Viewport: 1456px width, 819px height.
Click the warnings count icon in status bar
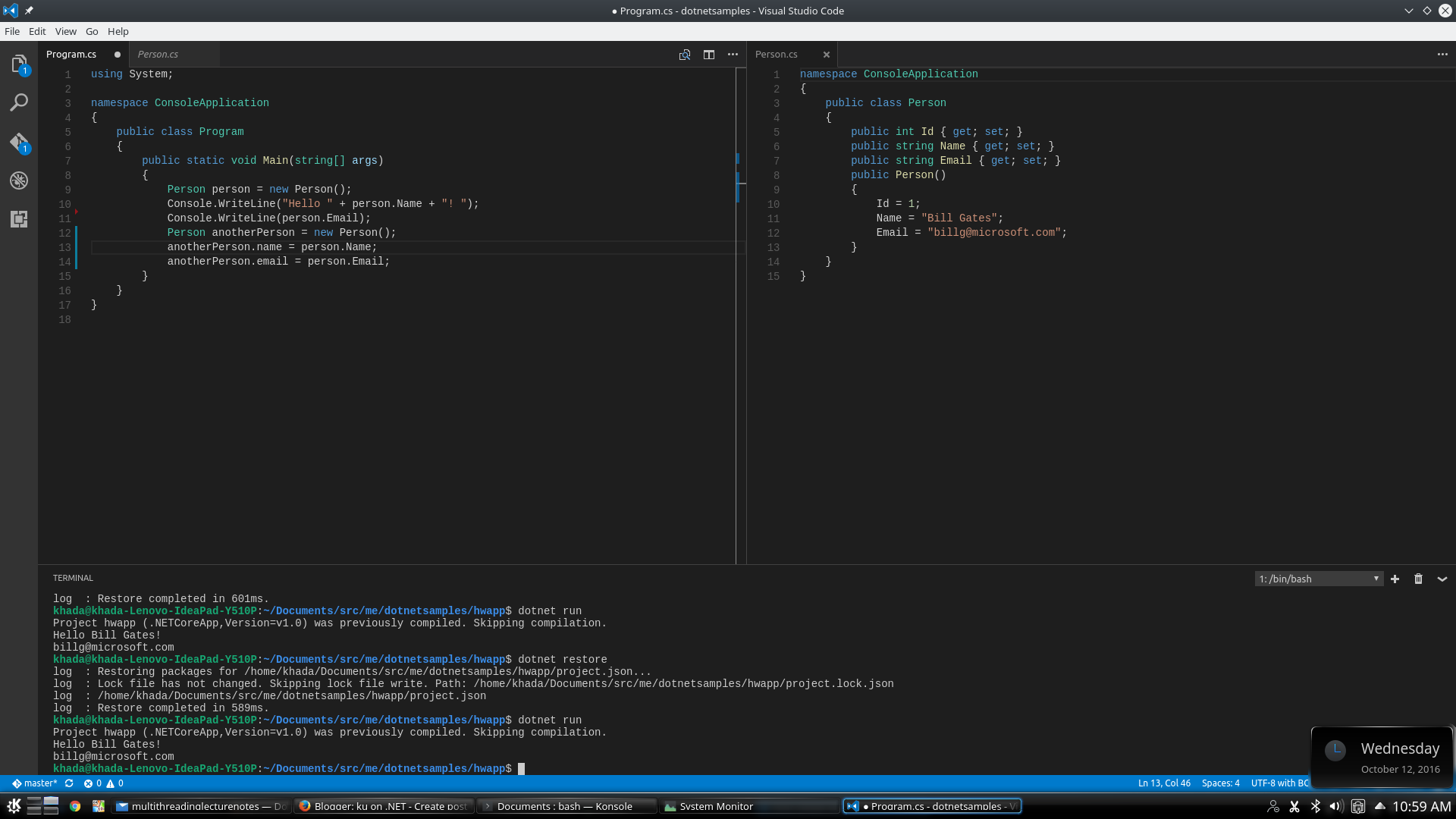pos(115,783)
